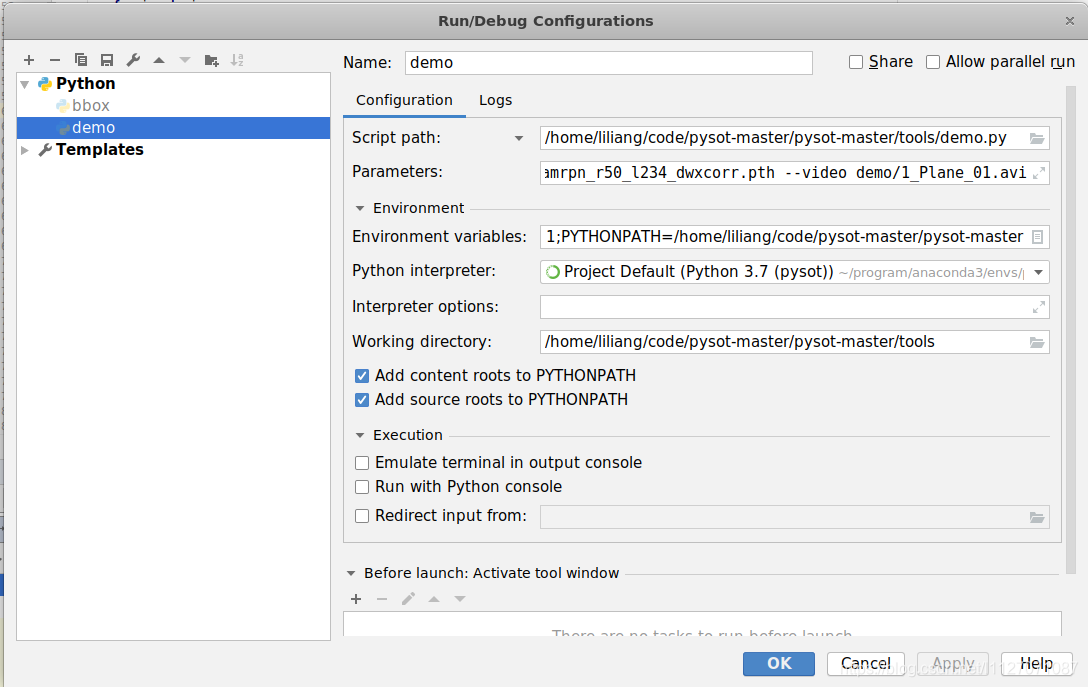The width and height of the screenshot is (1088, 687).
Task: Expand the Templates tree node
Action: [25, 150]
